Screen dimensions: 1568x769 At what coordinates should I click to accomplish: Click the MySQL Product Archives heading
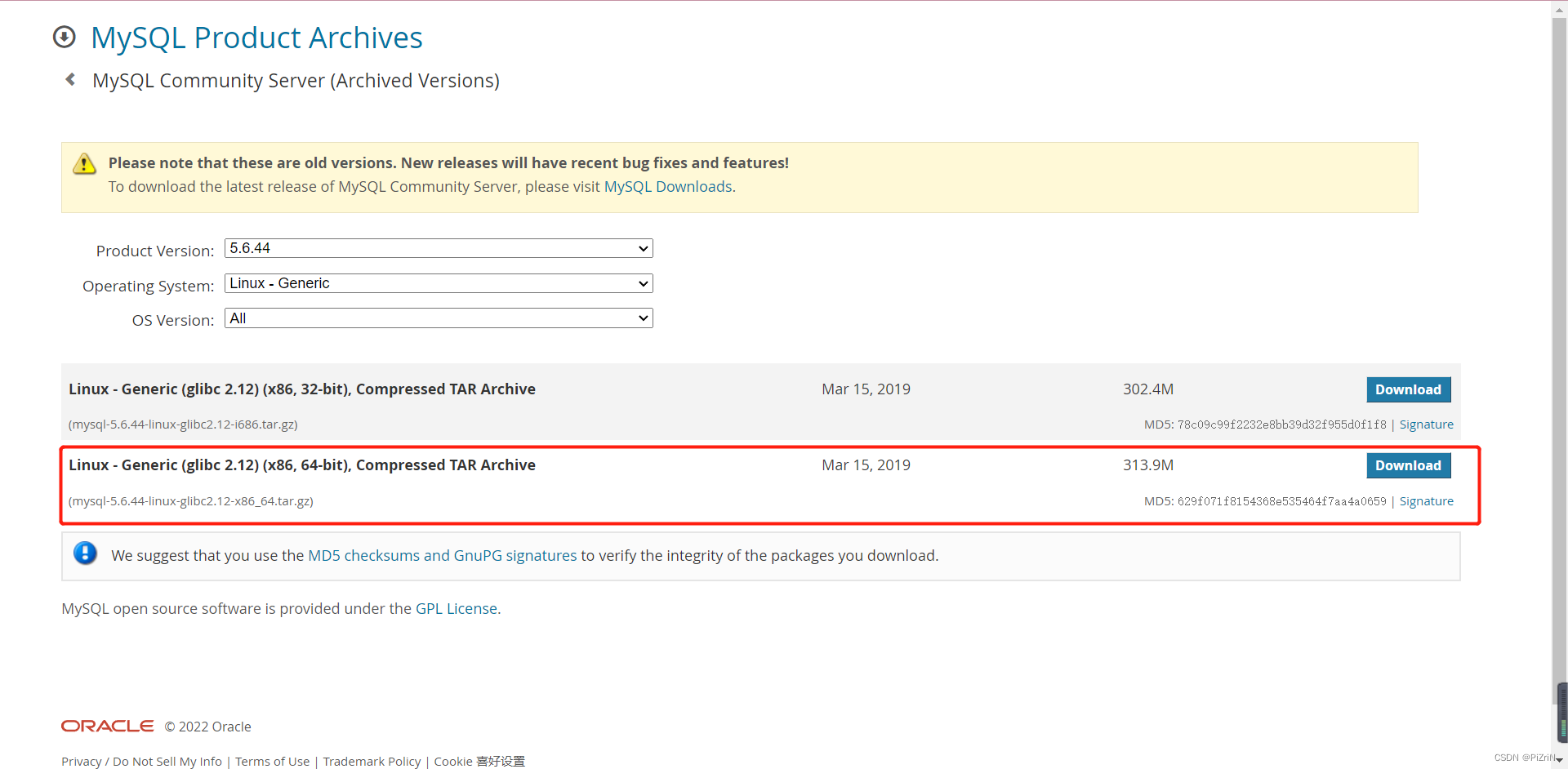[x=256, y=38]
